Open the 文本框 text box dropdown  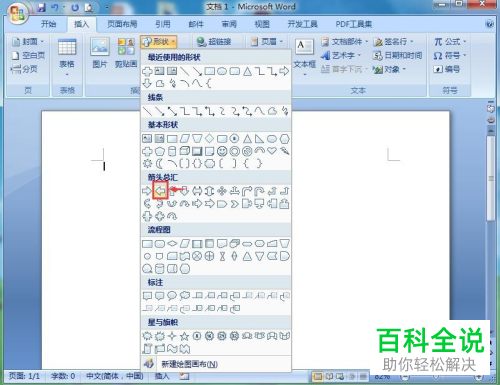[x=304, y=57]
